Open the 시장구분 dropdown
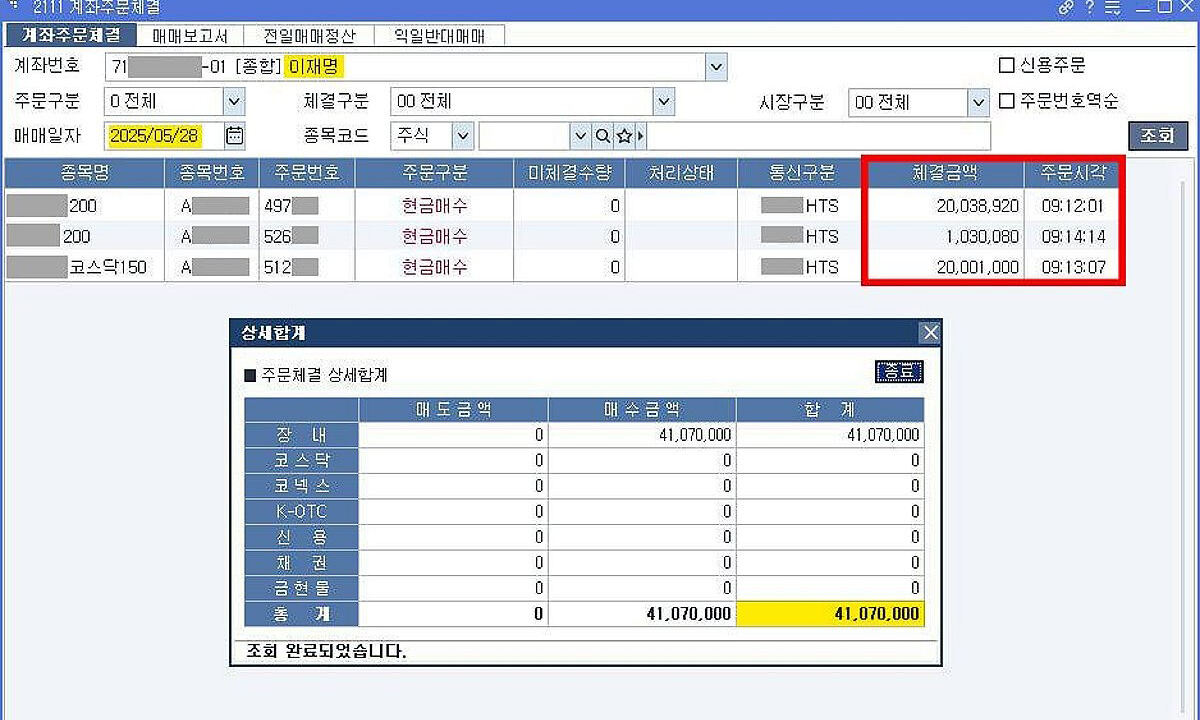Viewport: 1200px width, 720px height. coord(977,102)
